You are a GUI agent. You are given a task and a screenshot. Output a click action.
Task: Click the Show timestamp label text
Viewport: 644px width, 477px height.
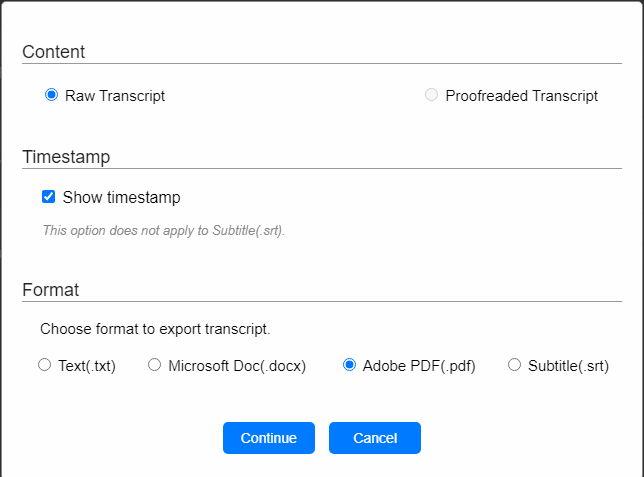tap(122, 198)
